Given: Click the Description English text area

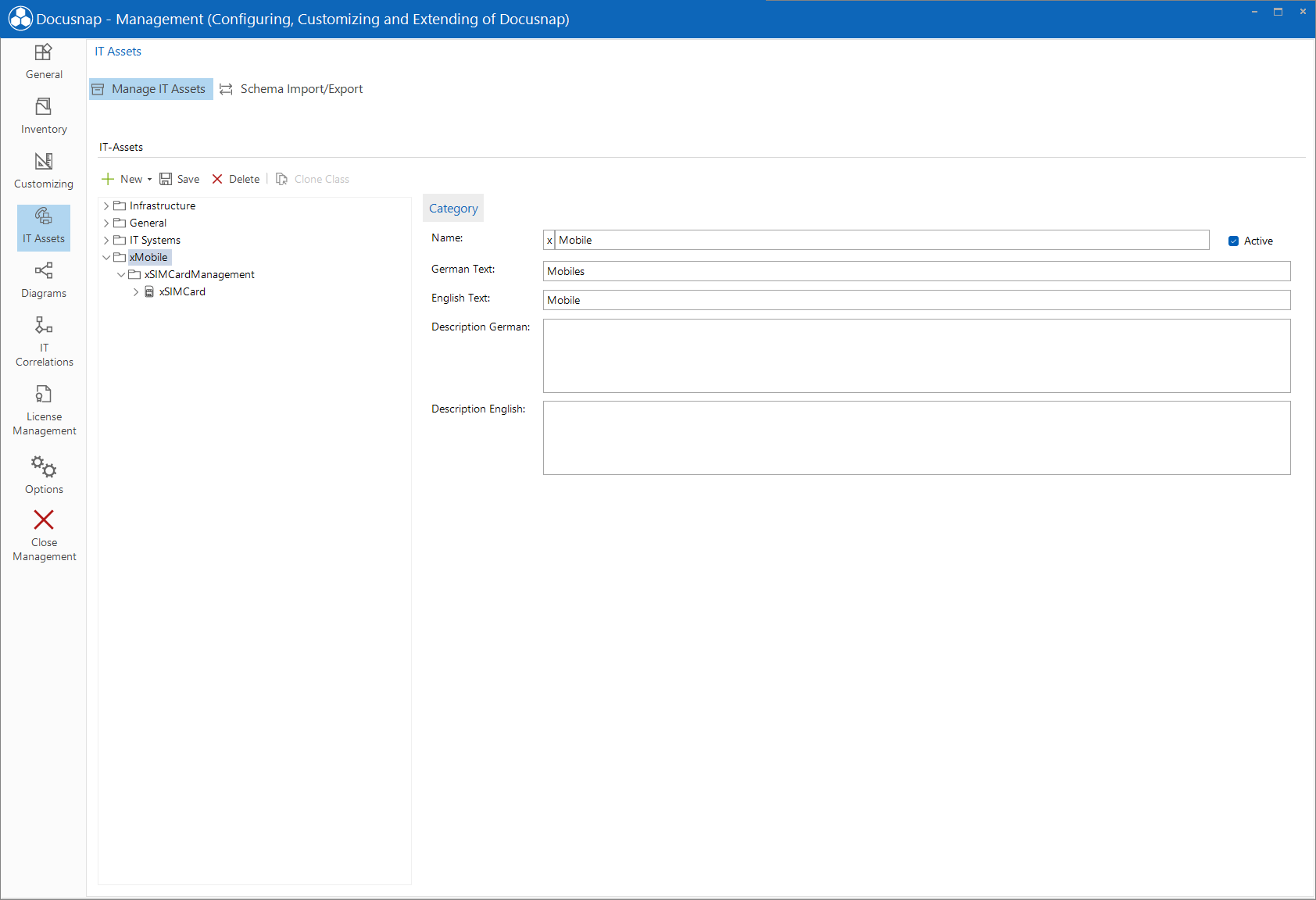Looking at the screenshot, I should click(917, 437).
